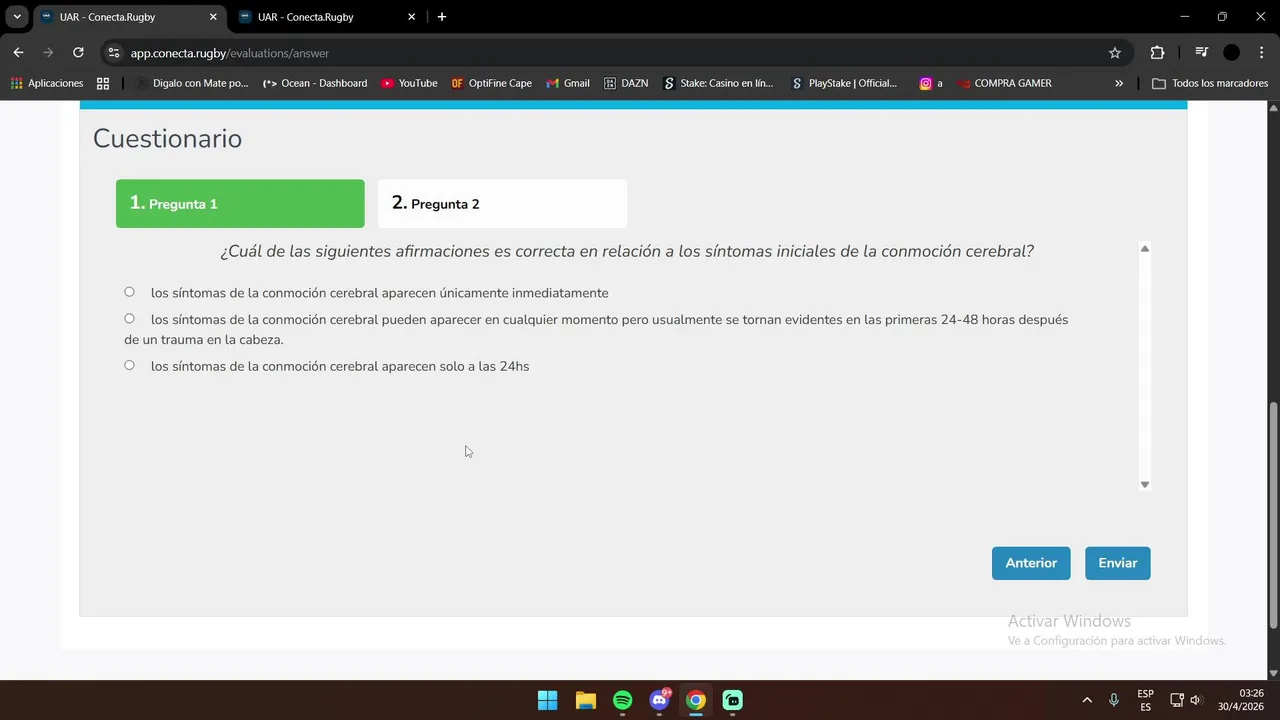The image size is (1280, 720).
Task: Click the browser page vertical scrollbar thumb
Action: pos(1273,515)
